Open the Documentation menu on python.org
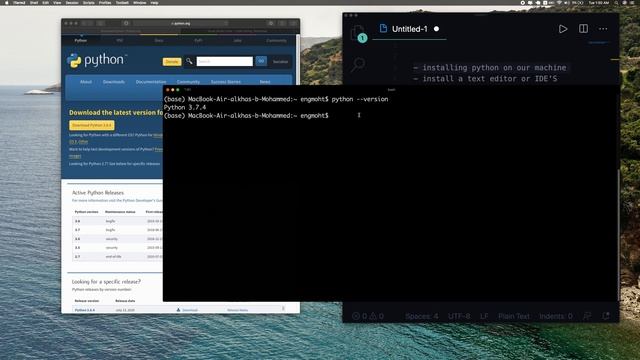 click(151, 82)
